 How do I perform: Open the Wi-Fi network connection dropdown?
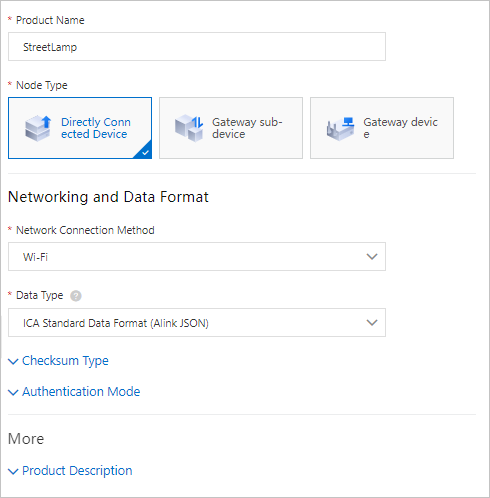(197, 257)
